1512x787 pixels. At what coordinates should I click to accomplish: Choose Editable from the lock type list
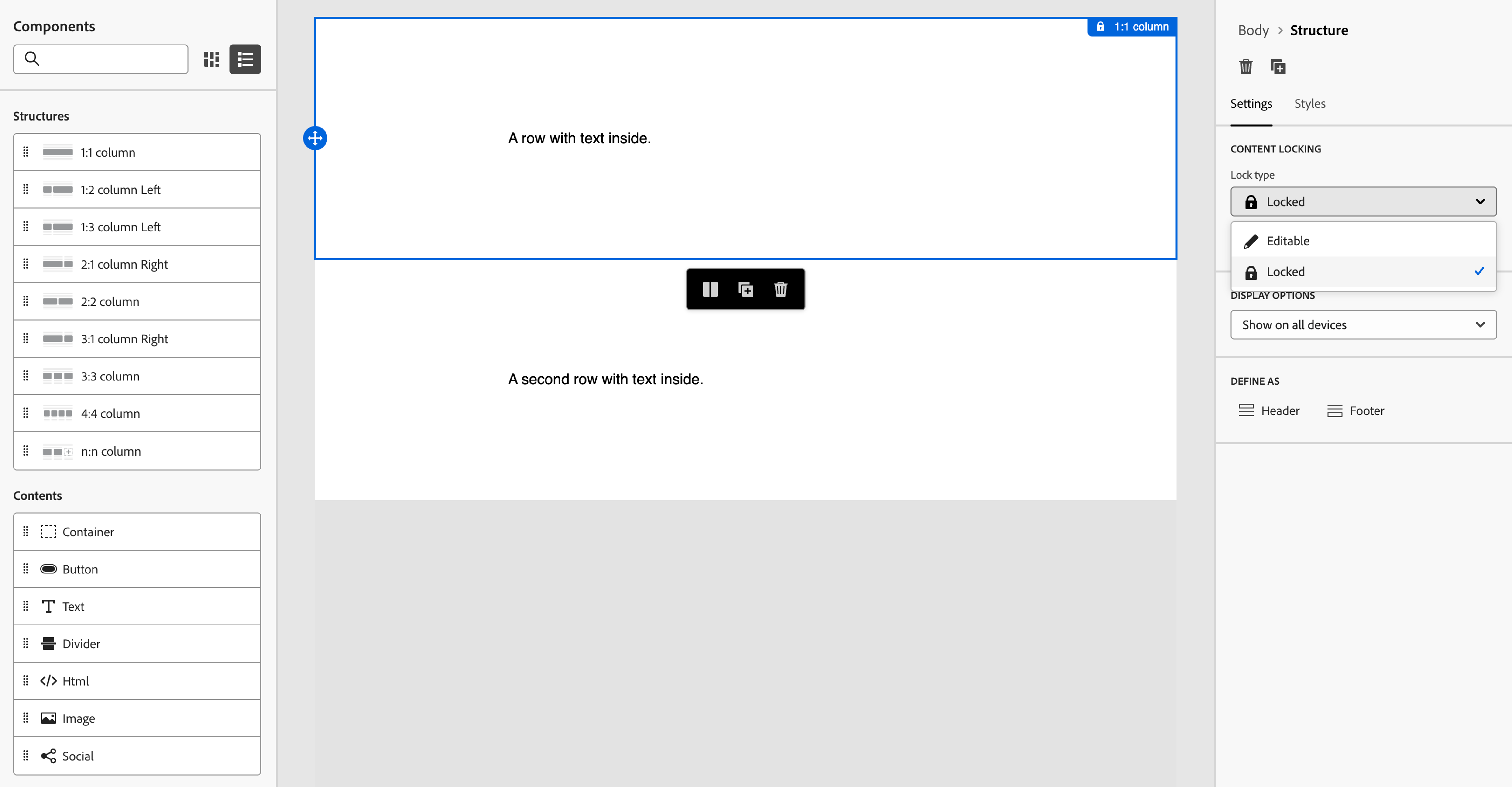coord(1364,241)
